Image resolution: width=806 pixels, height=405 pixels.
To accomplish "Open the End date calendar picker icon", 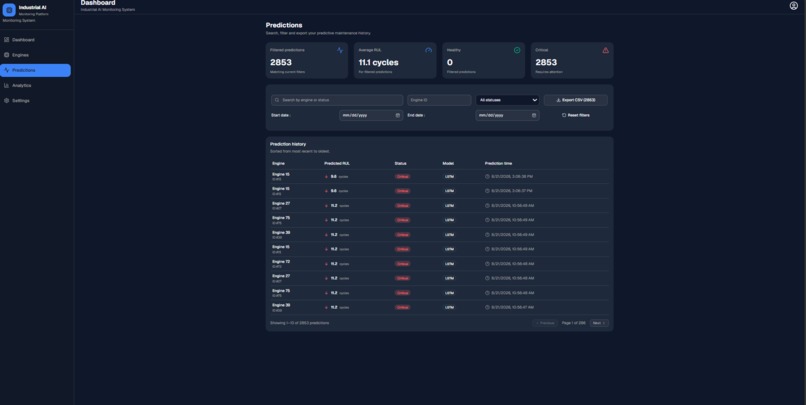I will click(534, 116).
